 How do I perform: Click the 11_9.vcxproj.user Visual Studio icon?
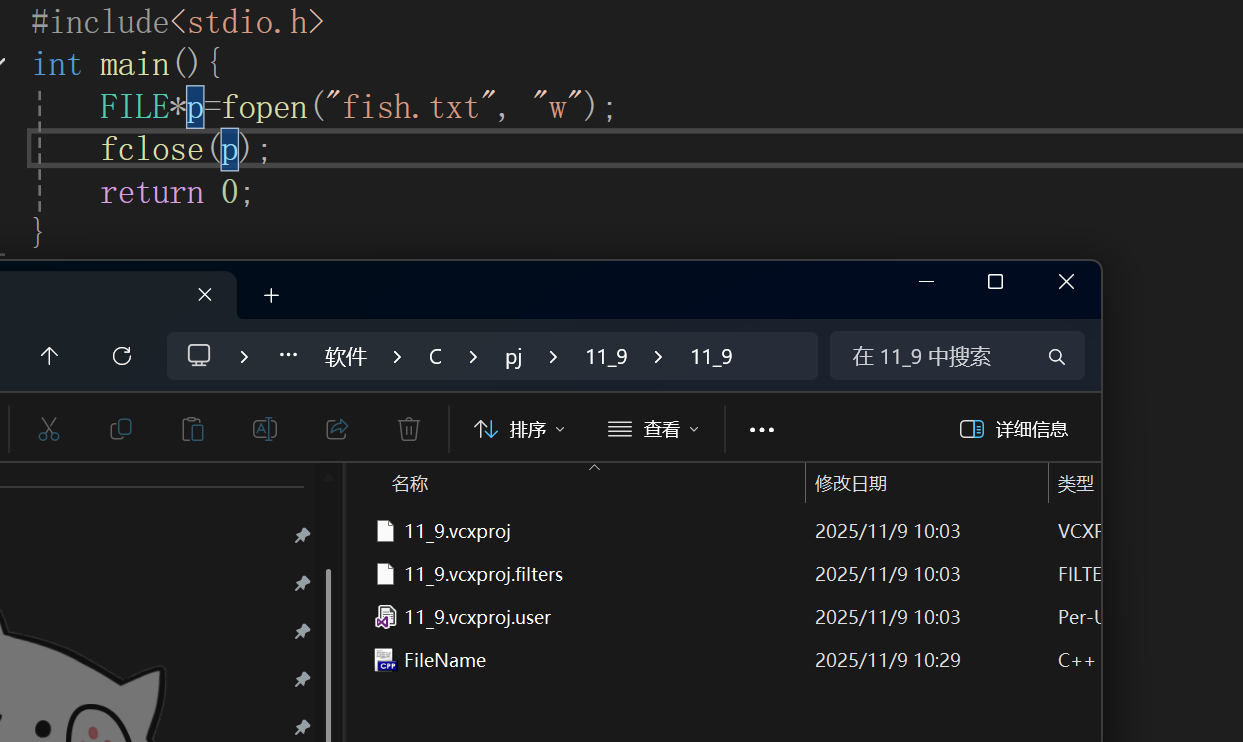[x=385, y=617]
